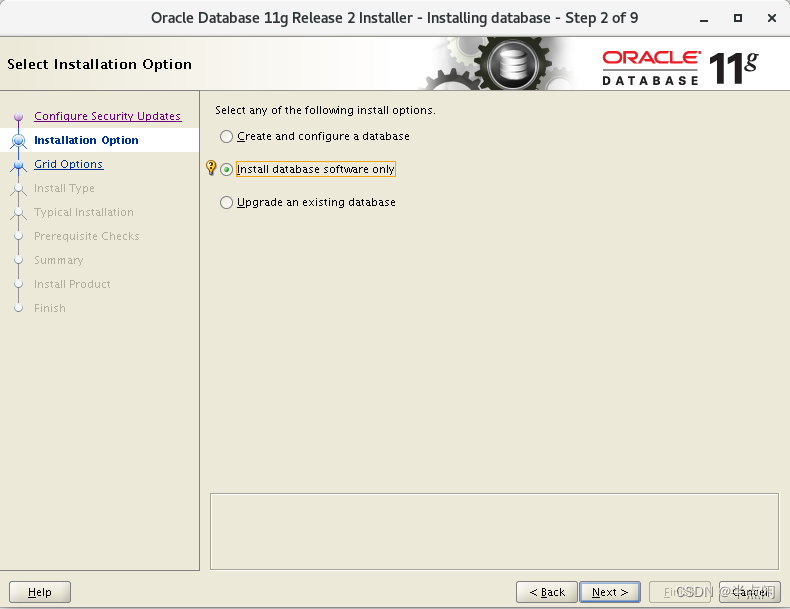This screenshot has height=609, width=790.
Task: Click the Configure Security Updates step bullet
Action: (19, 117)
